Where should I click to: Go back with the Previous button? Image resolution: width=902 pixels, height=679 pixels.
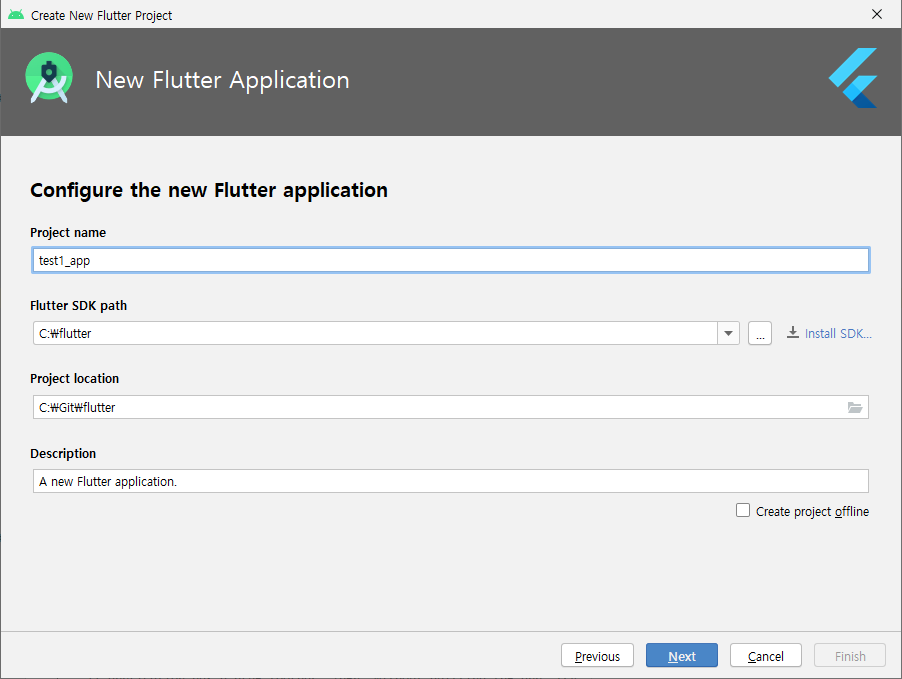597,655
